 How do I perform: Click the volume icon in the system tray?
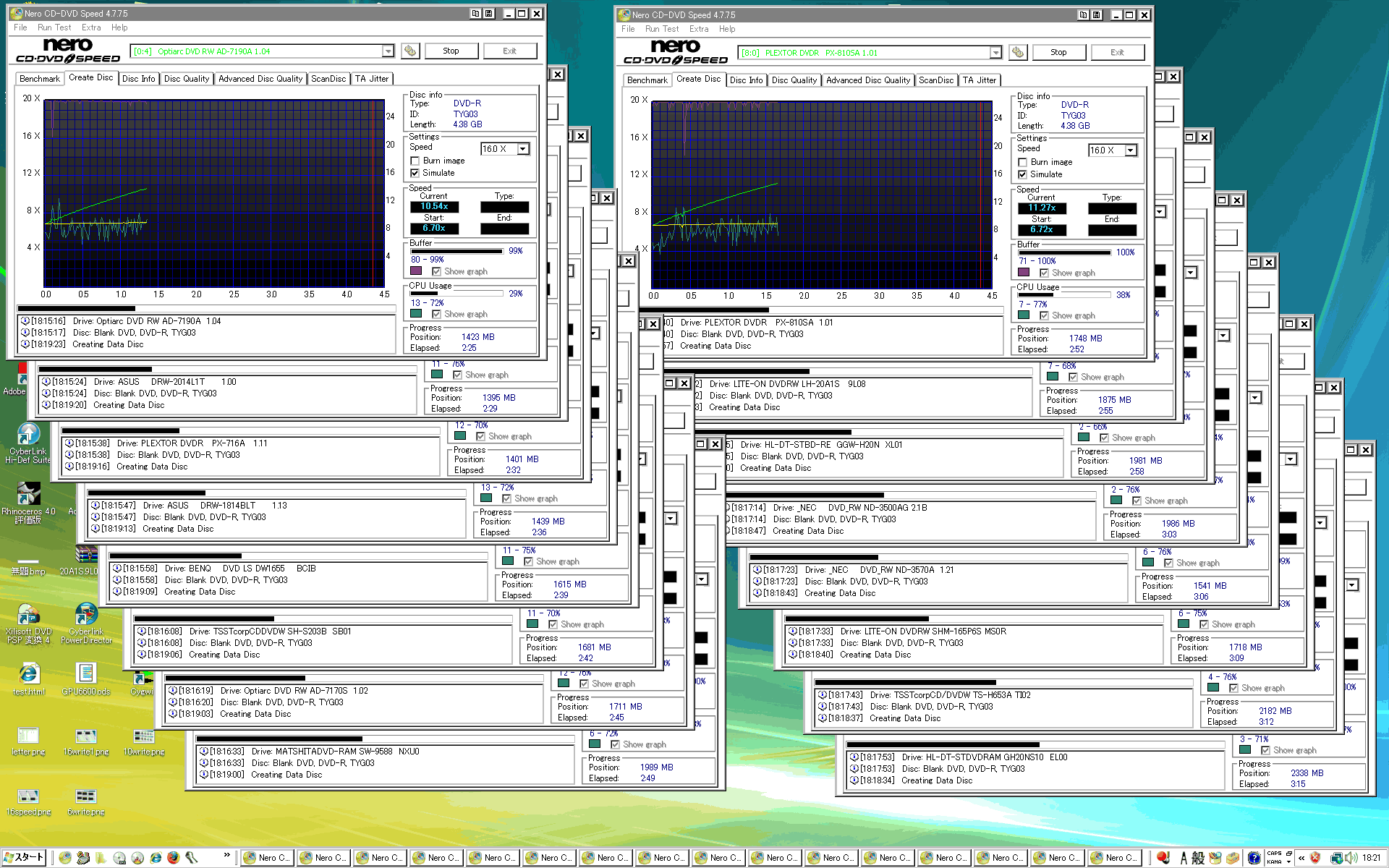pos(1351,858)
